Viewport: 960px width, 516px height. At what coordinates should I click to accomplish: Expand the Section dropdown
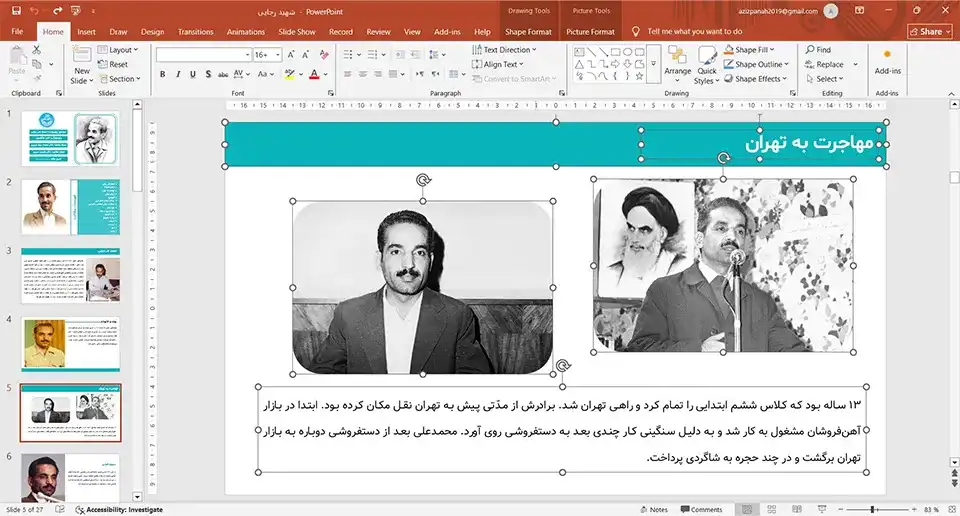coord(120,79)
